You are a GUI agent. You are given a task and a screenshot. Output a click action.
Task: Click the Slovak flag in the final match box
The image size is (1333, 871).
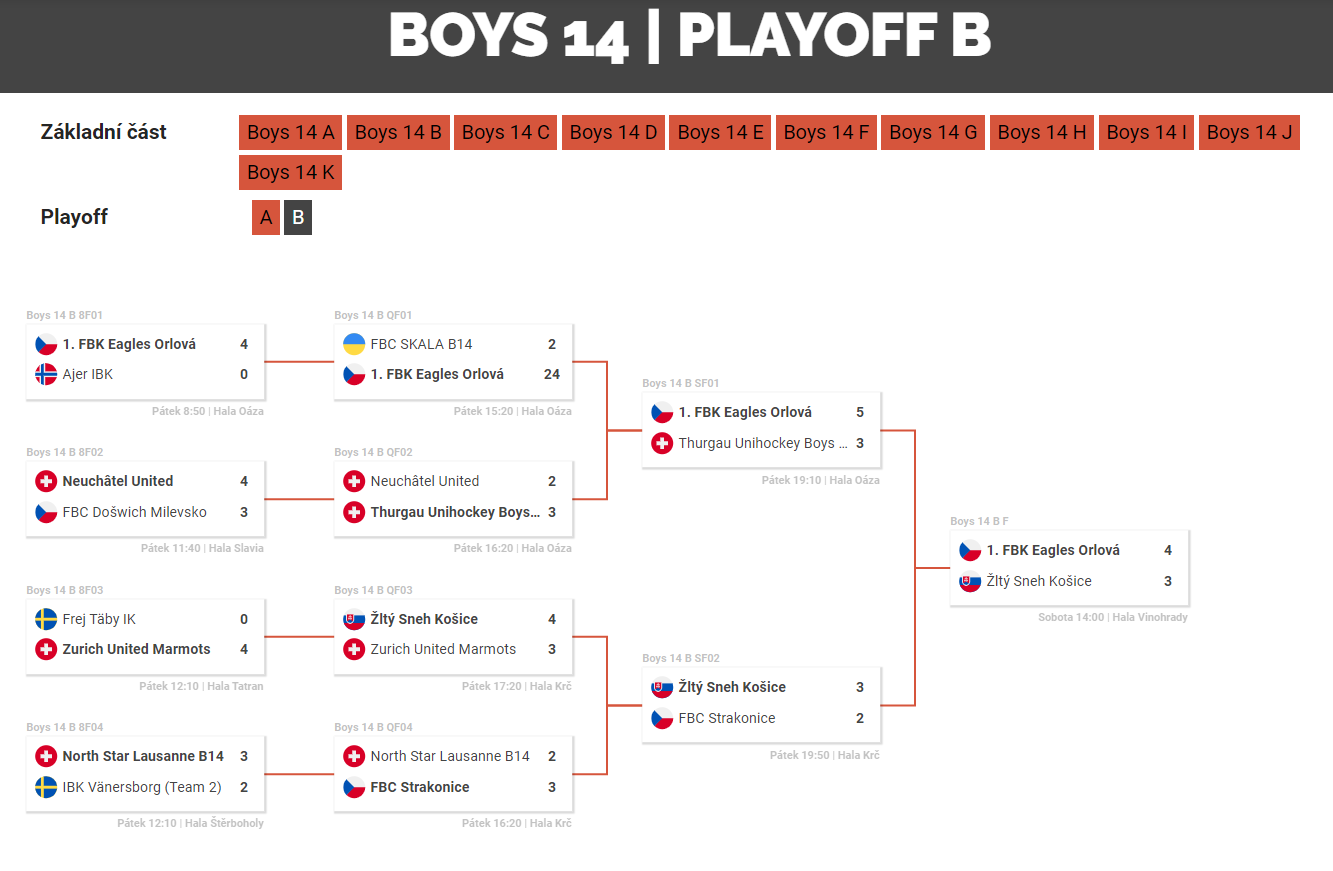coord(970,581)
